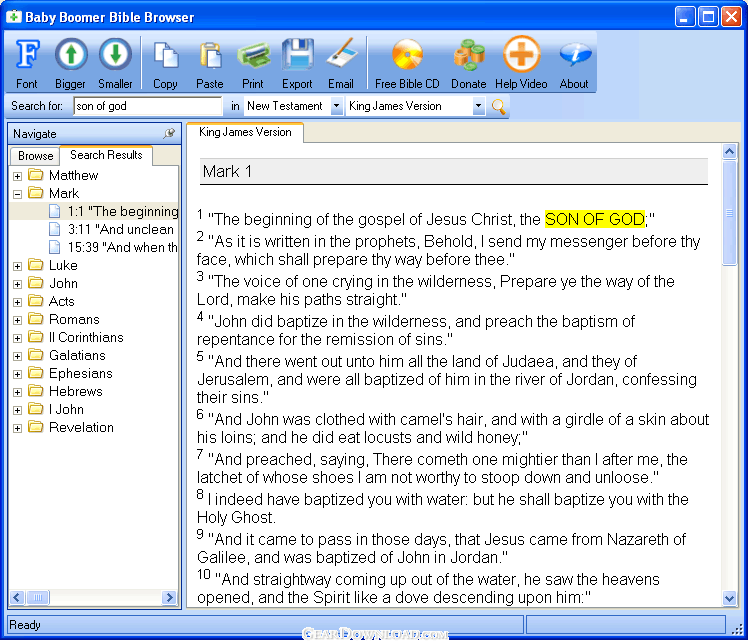This screenshot has height=642, width=750.
Task: Select the Luke folder icon
Action: [36, 265]
